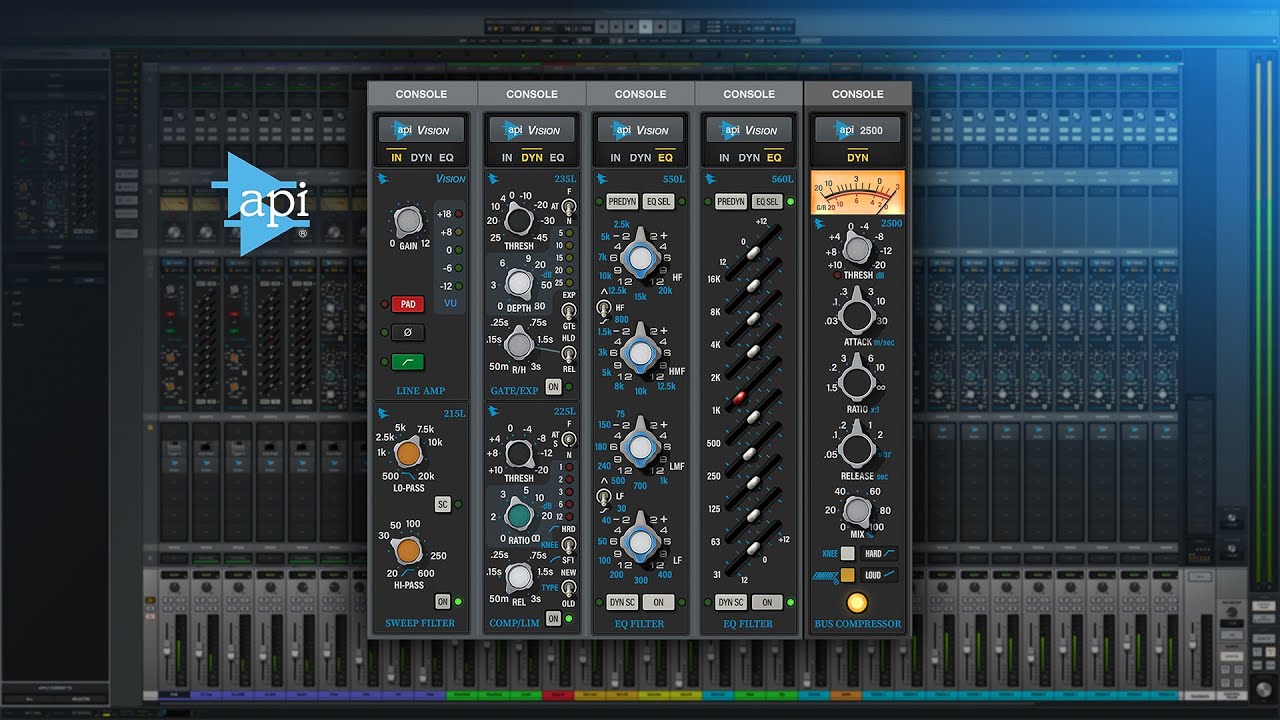The width and height of the screenshot is (1280, 720).
Task: Flip the TYPE NEW/OLD switch on 225L
Action: (x=570, y=588)
